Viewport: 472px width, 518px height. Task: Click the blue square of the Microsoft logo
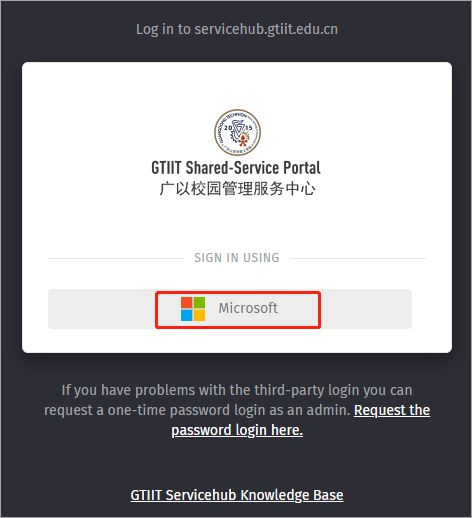(x=187, y=315)
